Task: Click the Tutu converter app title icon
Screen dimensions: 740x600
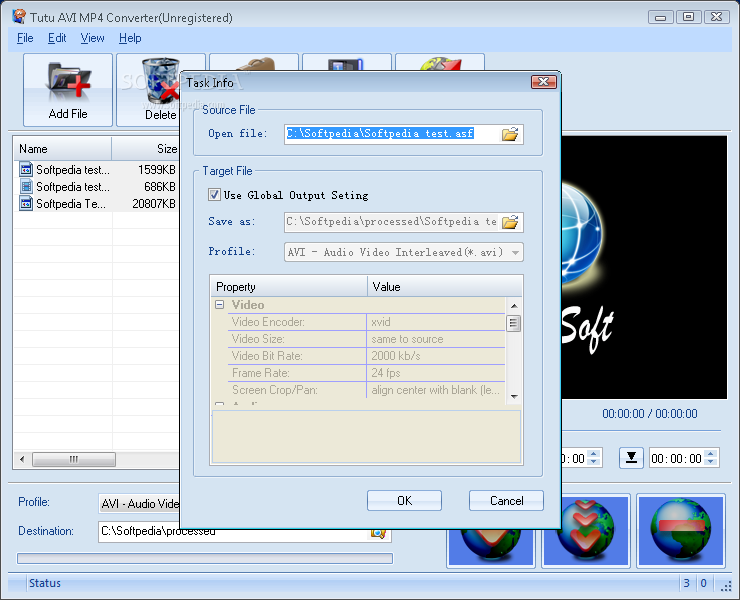Action: pos(19,17)
